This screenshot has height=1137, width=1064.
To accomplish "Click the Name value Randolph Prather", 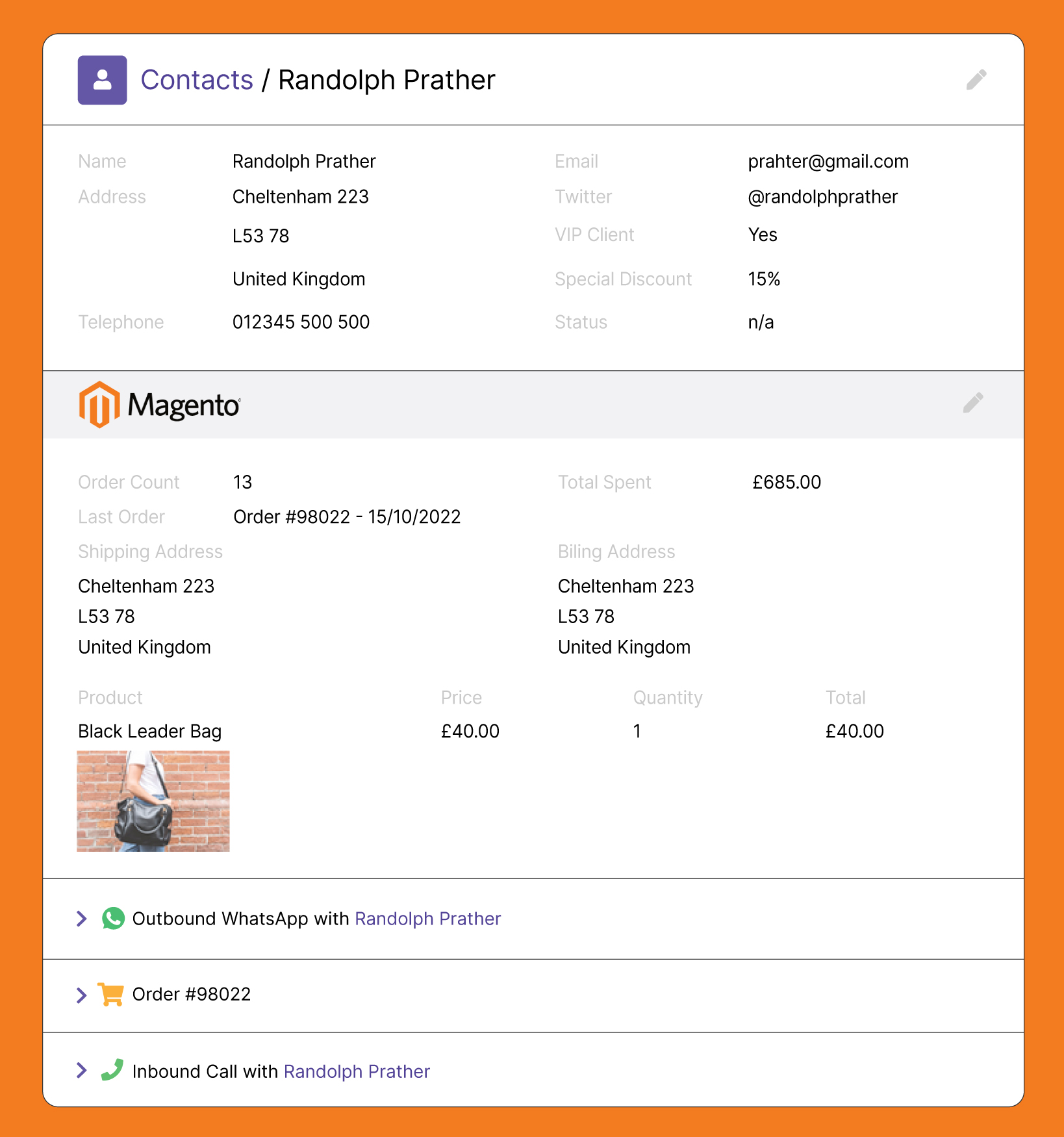I will coord(304,161).
